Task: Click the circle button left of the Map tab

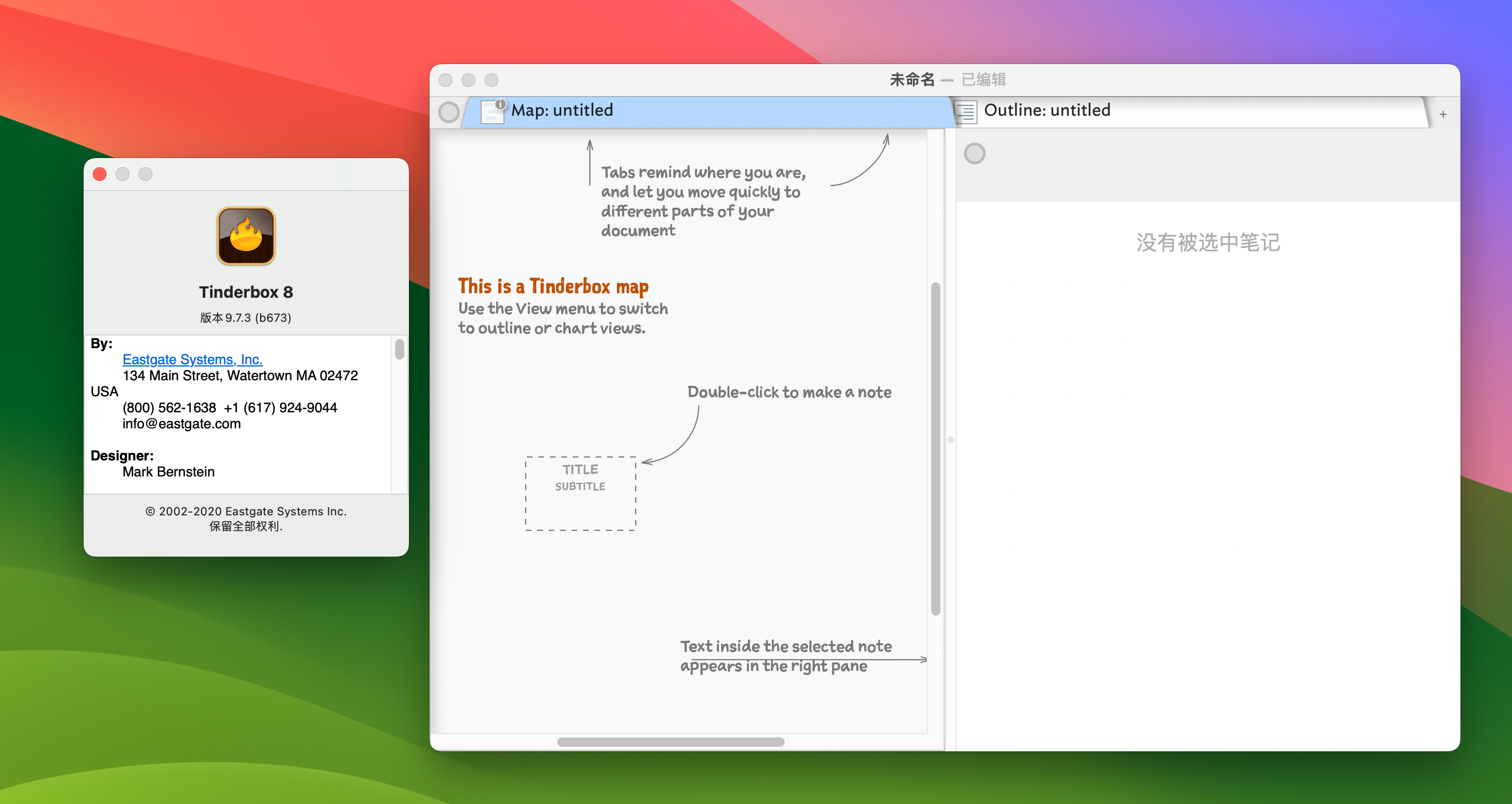Action: (449, 112)
